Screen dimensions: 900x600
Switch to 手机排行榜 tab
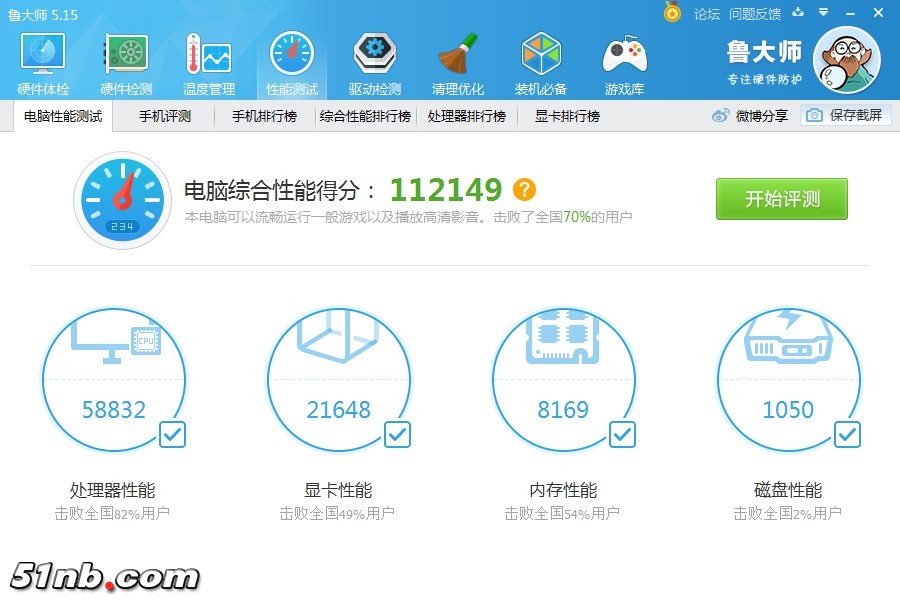tap(264, 117)
